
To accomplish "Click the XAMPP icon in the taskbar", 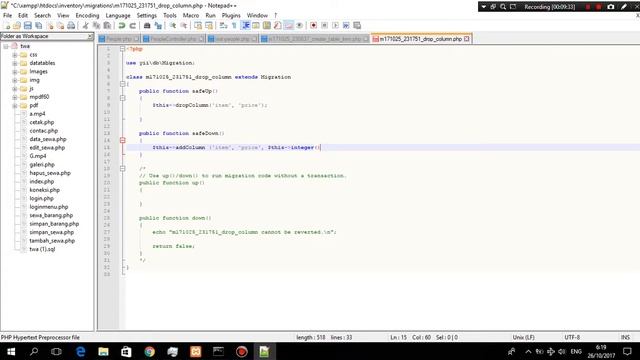I will point(196,351).
